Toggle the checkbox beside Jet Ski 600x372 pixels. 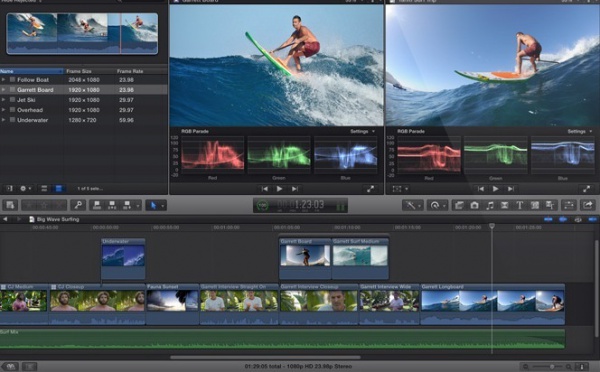tap(12, 100)
